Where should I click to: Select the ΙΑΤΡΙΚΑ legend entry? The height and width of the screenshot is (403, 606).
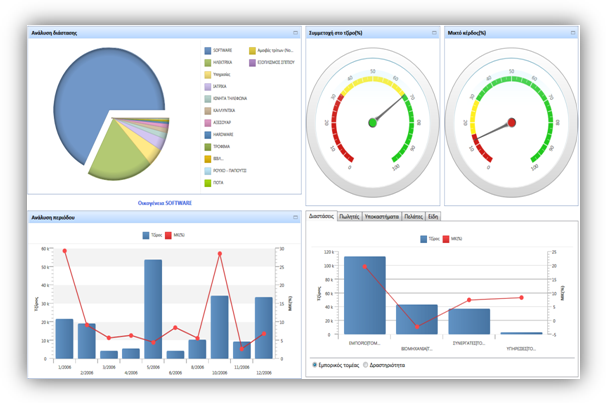pos(216,87)
